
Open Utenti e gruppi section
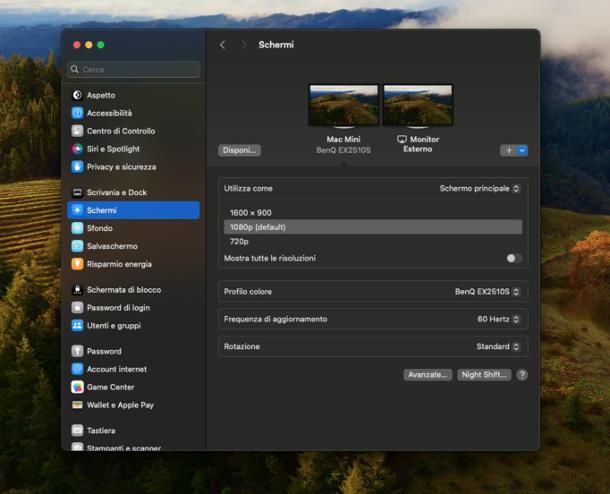[134, 325]
